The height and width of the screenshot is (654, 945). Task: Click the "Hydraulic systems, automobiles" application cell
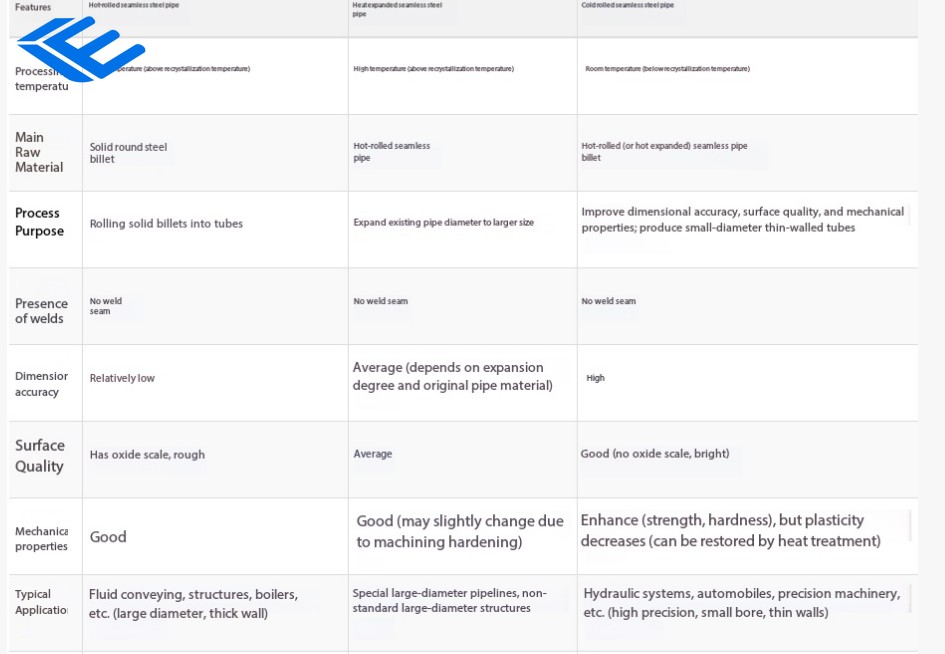click(x=741, y=602)
